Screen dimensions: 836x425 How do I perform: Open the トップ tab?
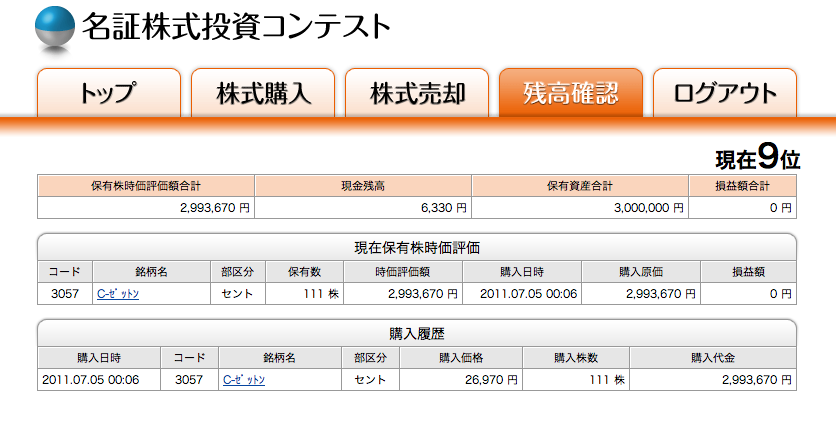pos(109,93)
